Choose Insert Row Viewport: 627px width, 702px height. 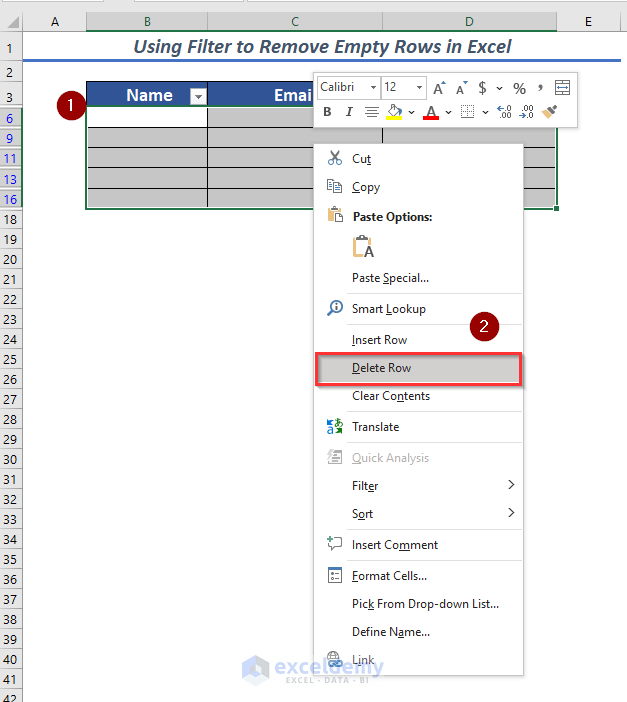[418, 340]
